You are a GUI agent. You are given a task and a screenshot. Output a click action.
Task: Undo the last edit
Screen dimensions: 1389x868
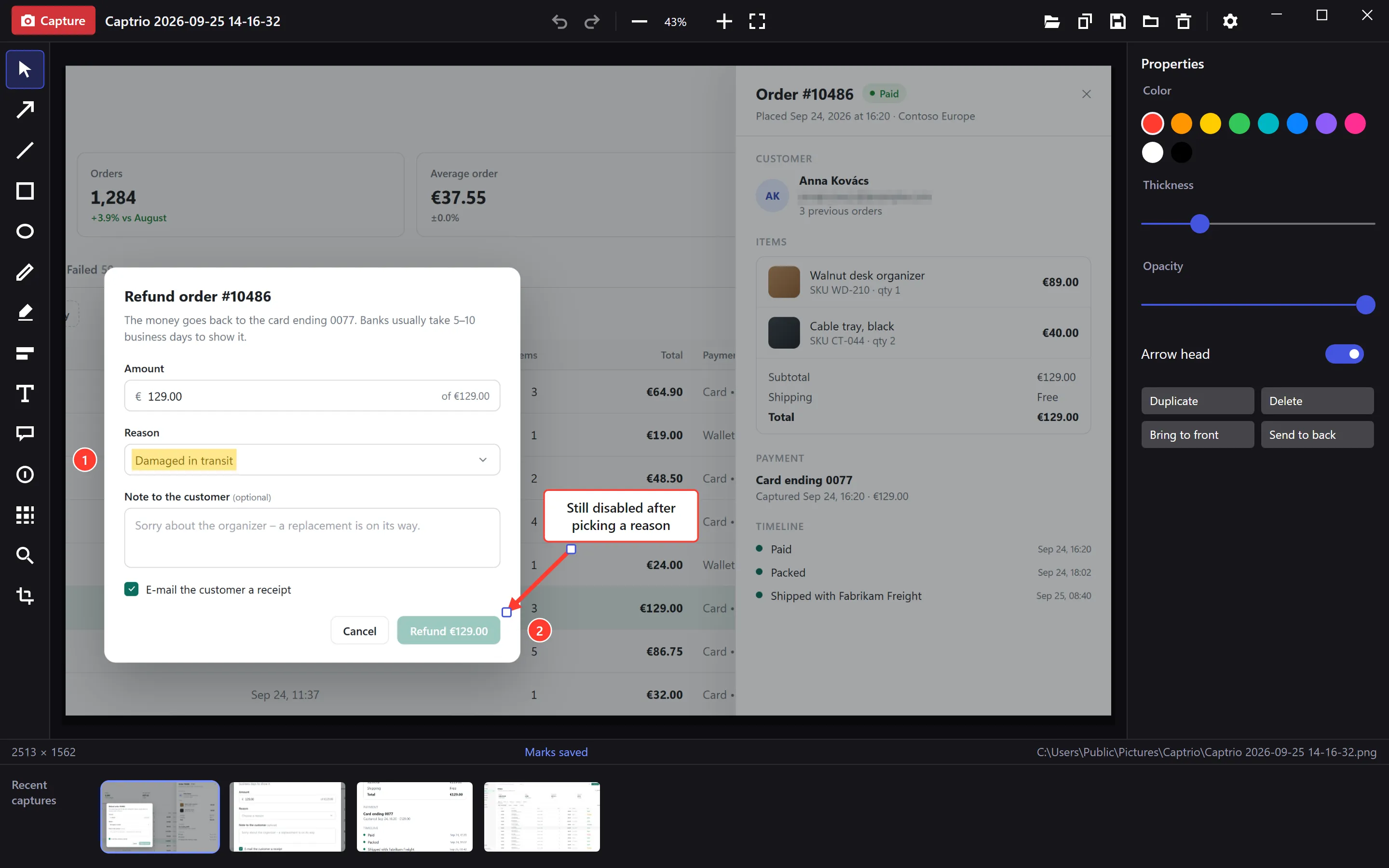(559, 22)
